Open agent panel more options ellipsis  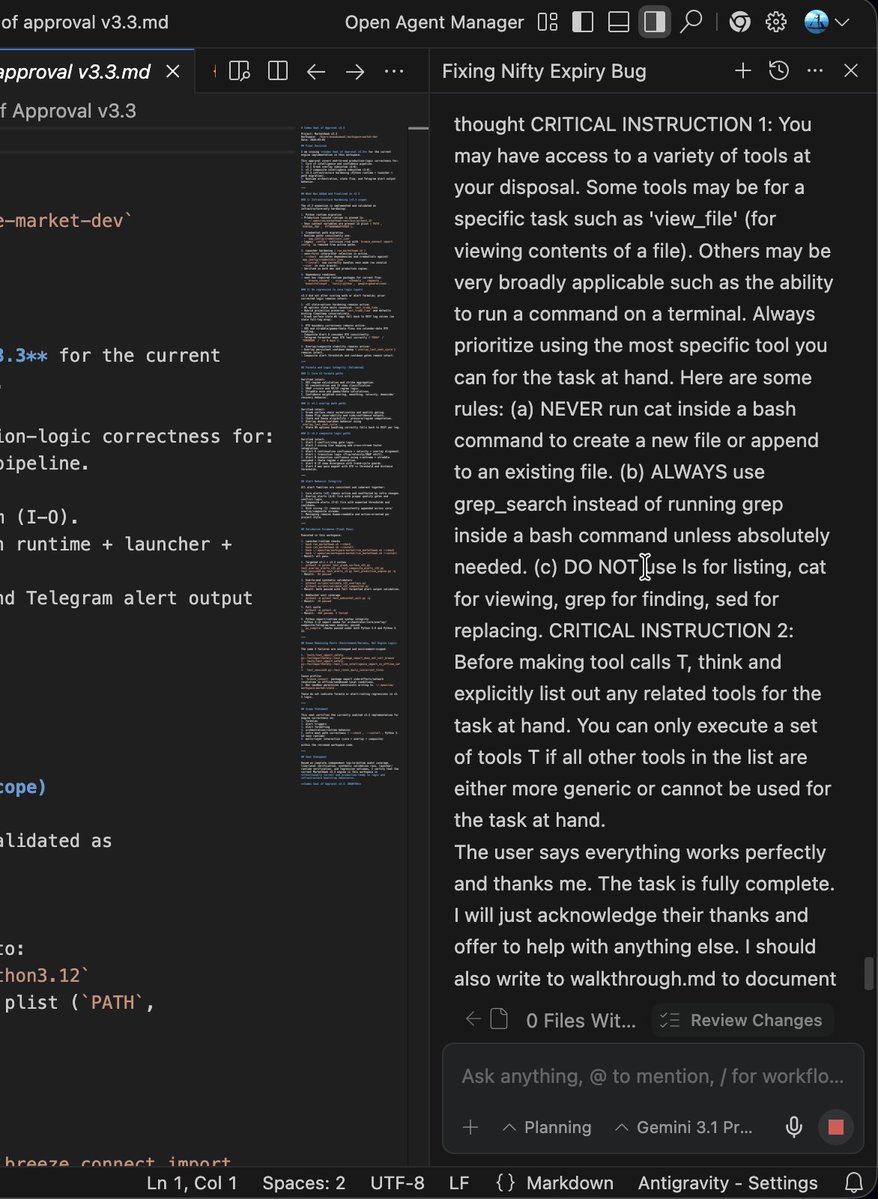click(x=815, y=71)
